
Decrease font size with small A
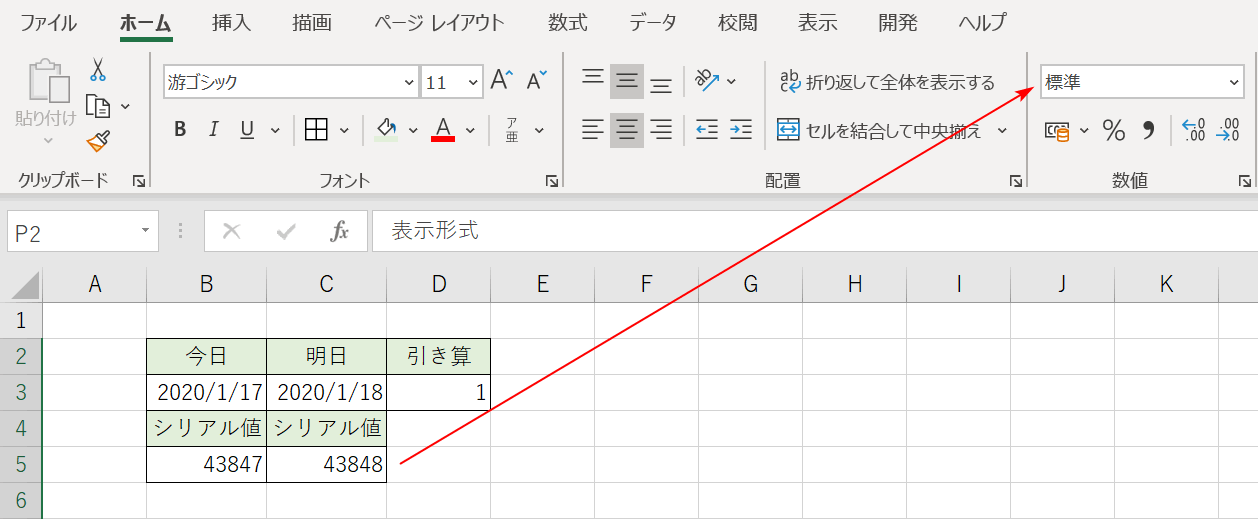(537, 81)
